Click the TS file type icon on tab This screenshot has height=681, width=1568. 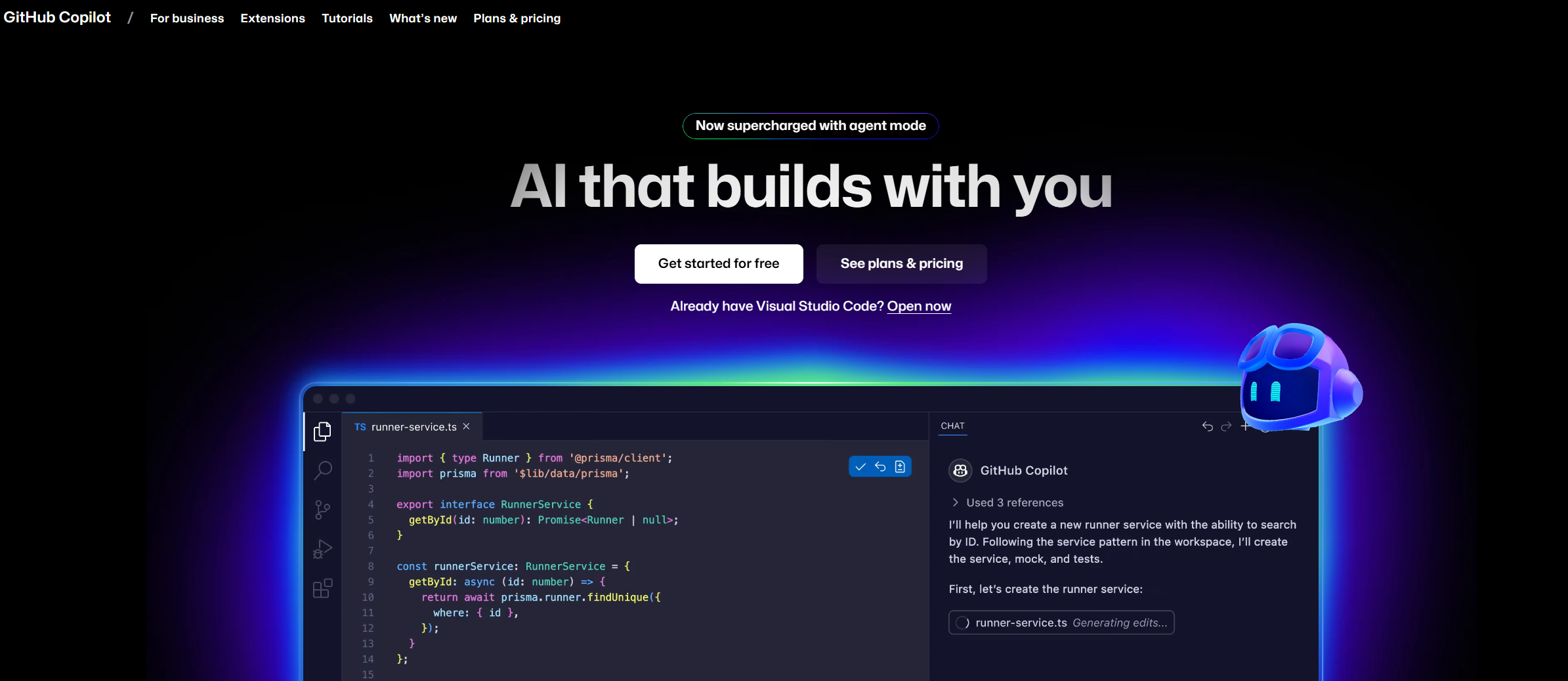[x=360, y=427]
